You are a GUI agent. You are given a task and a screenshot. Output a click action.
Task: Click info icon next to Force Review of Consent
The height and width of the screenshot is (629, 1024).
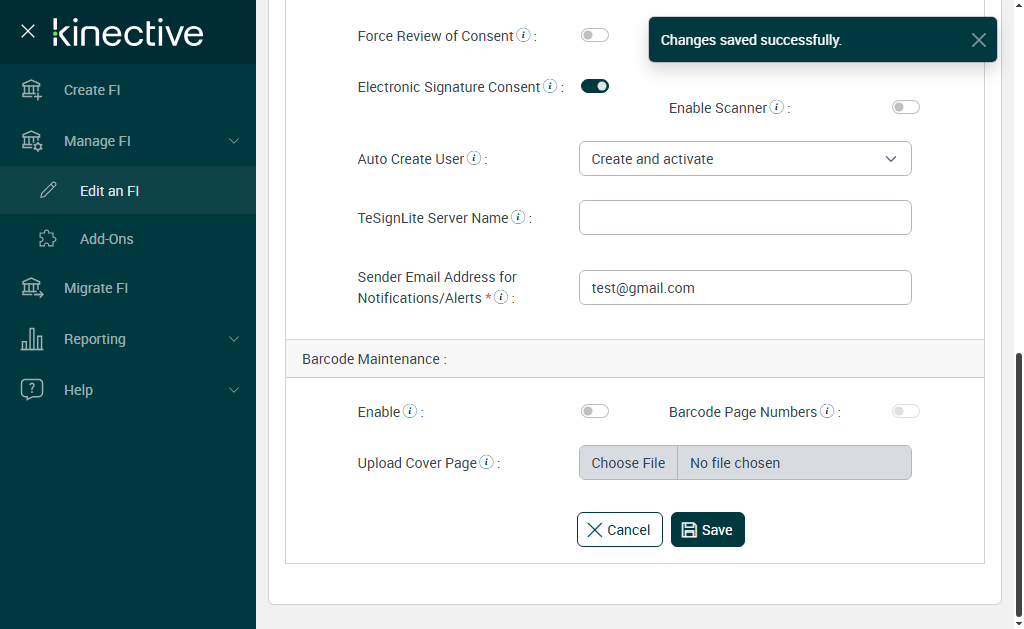[524, 35]
